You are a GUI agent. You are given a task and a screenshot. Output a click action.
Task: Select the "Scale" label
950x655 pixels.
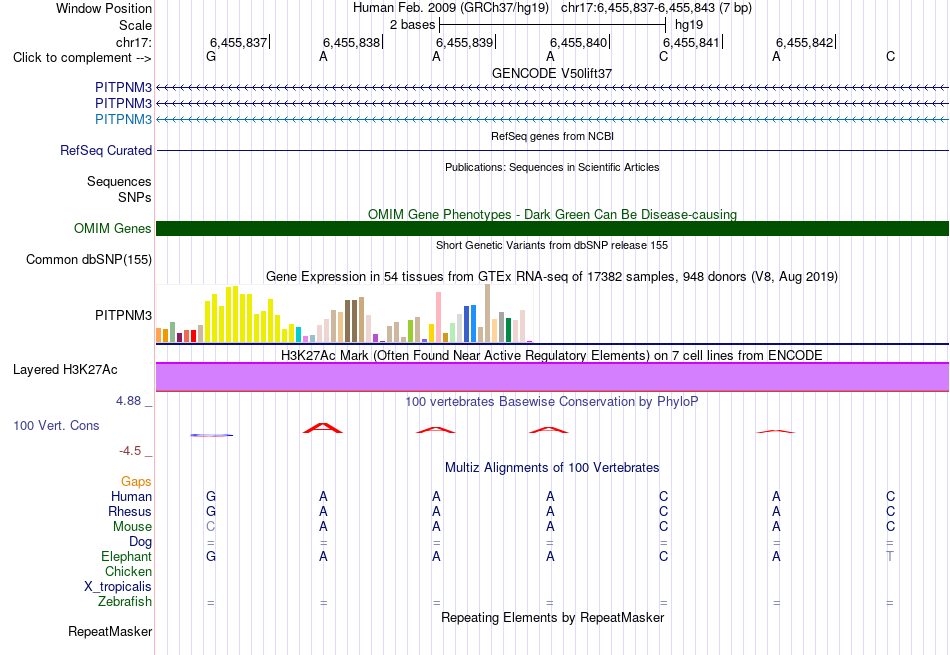pyautogui.click(x=135, y=25)
